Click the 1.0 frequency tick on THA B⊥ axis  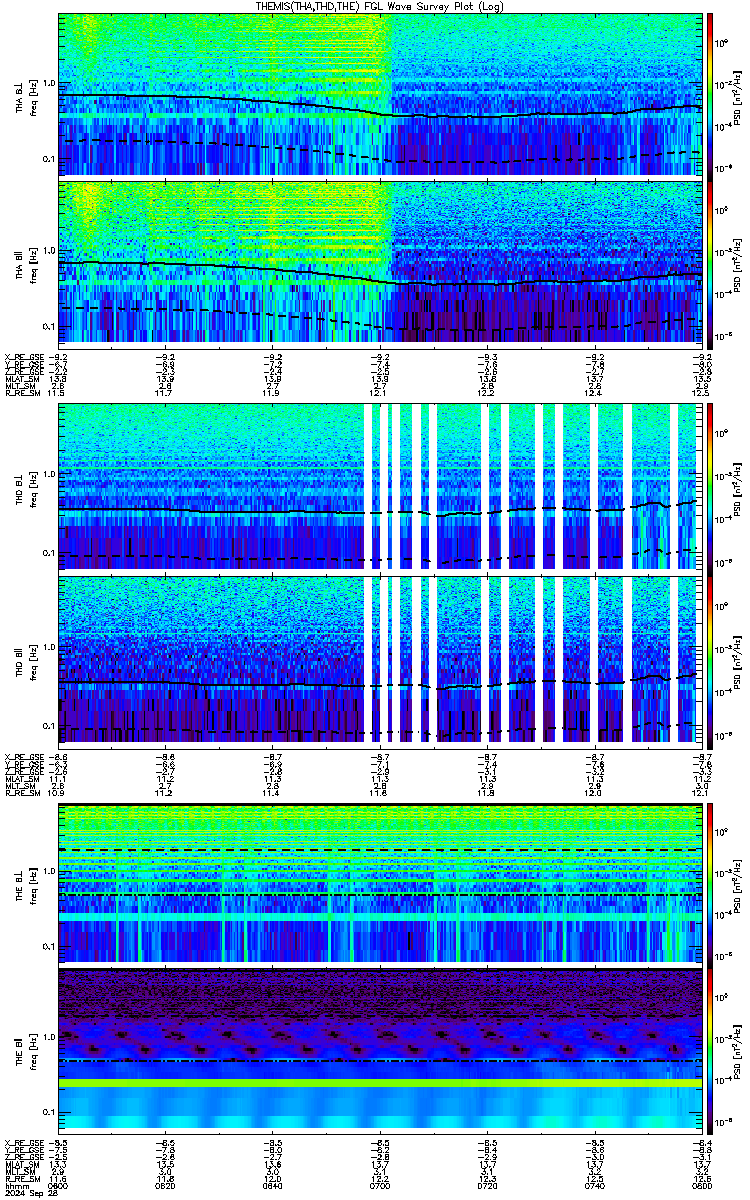point(49,83)
